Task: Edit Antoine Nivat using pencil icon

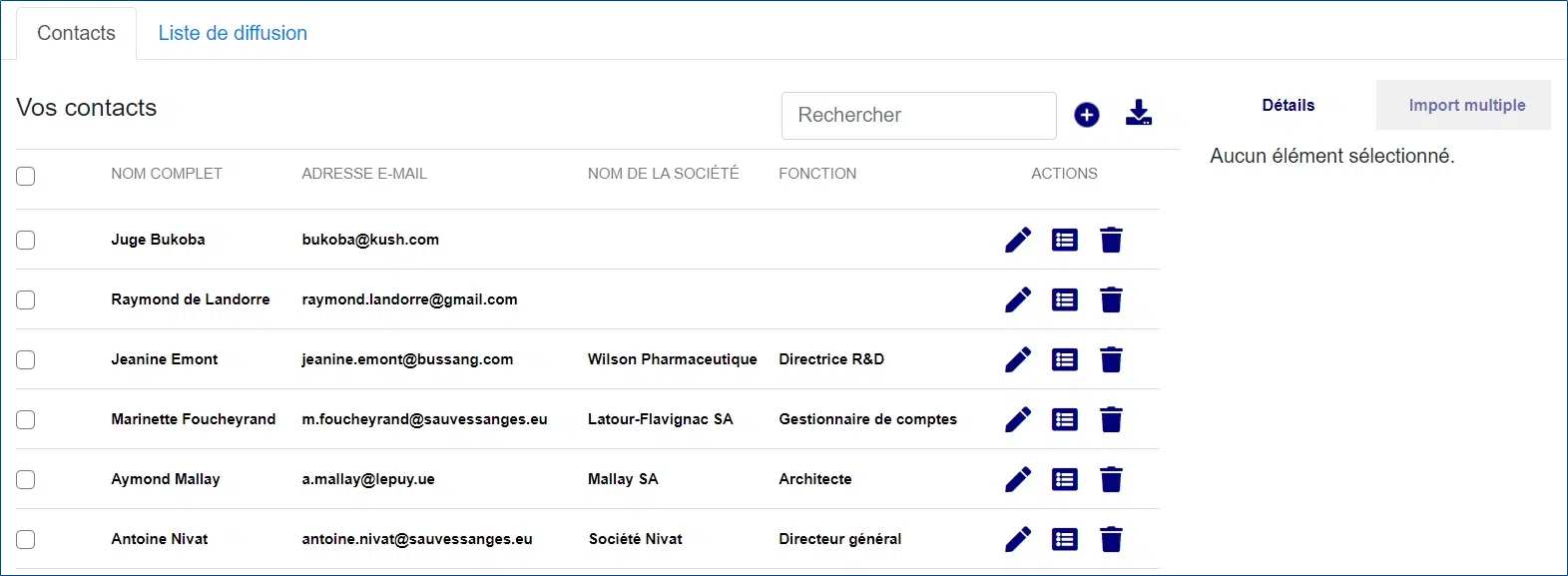Action: coord(1017,539)
